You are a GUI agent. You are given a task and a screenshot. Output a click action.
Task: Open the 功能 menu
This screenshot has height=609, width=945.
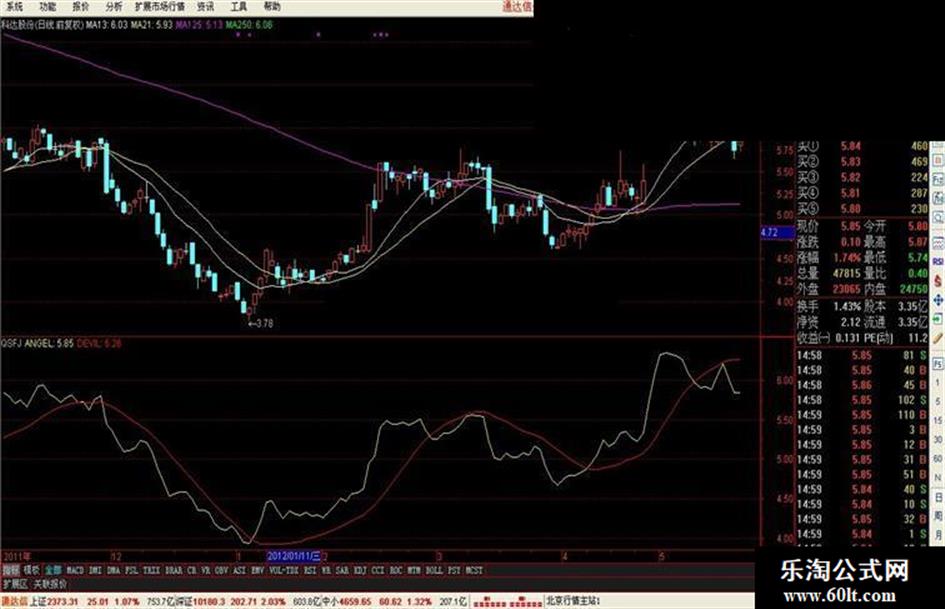(48, 7)
